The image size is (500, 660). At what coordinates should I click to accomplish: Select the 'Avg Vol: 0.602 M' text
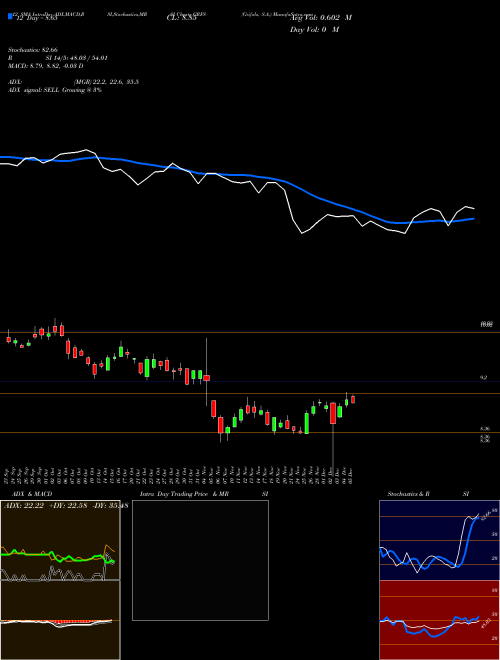321,18
